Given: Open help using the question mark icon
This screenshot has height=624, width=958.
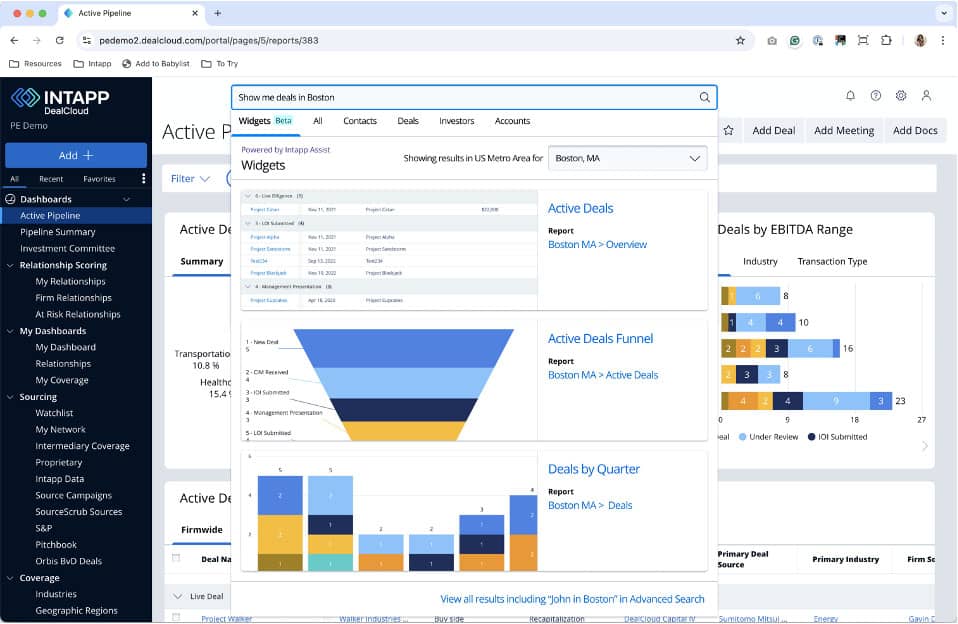Looking at the screenshot, I should tap(876, 95).
